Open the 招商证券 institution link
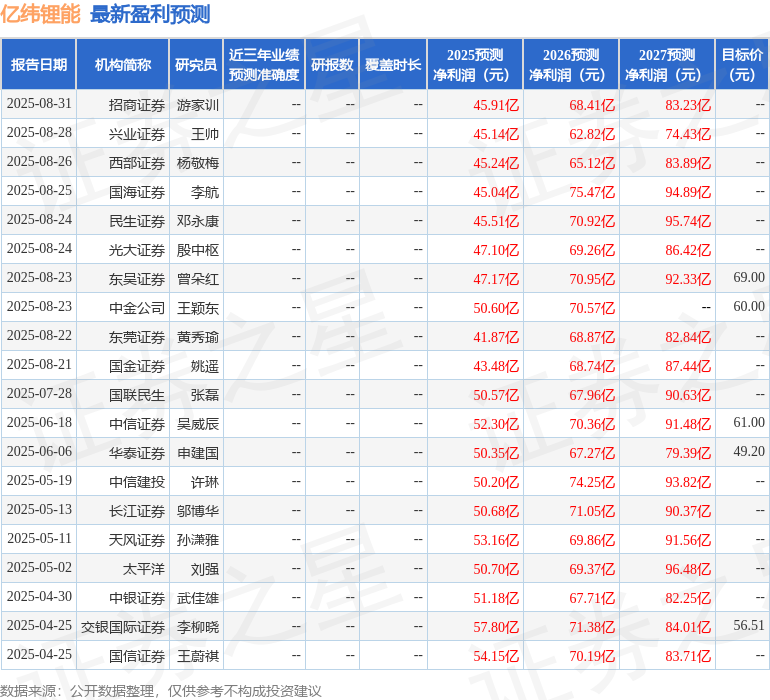Image resolution: width=770 pixels, height=700 pixels. click(x=137, y=105)
